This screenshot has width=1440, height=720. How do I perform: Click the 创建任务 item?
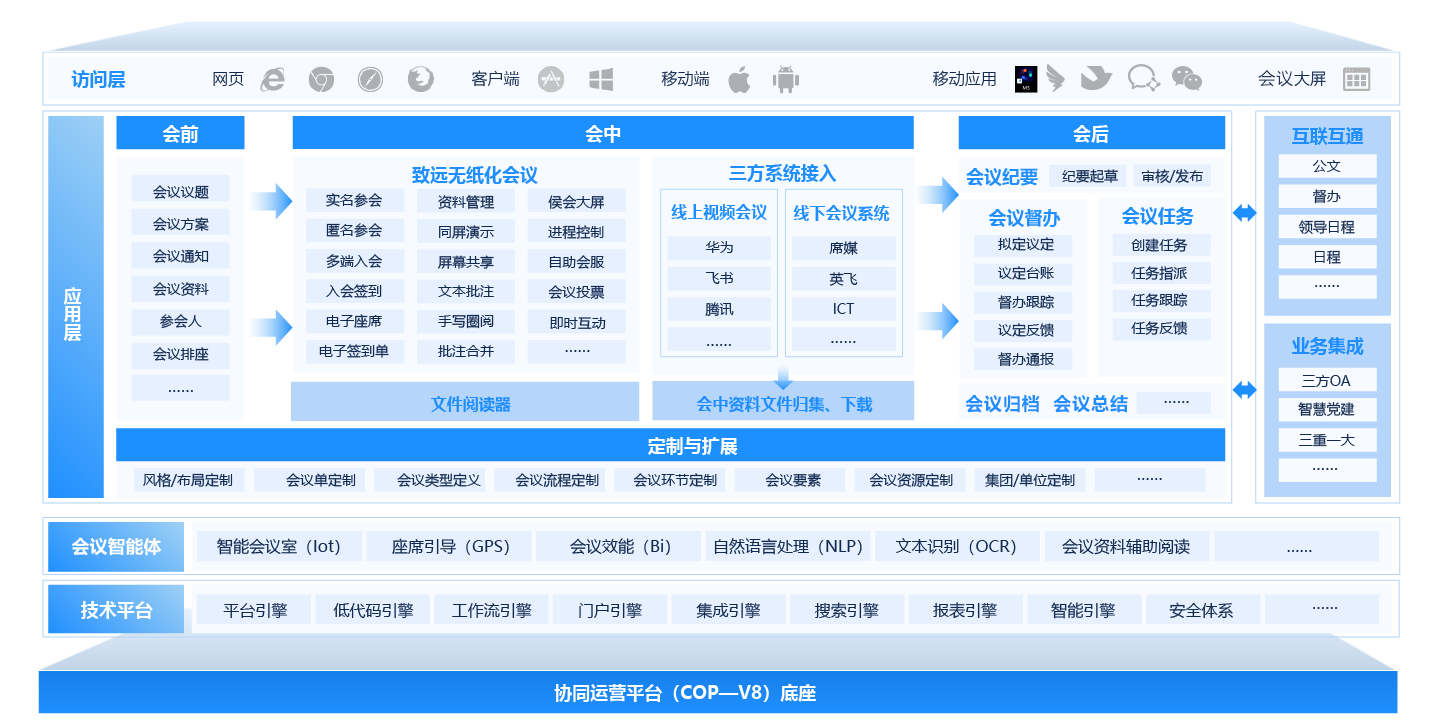(x=1160, y=245)
